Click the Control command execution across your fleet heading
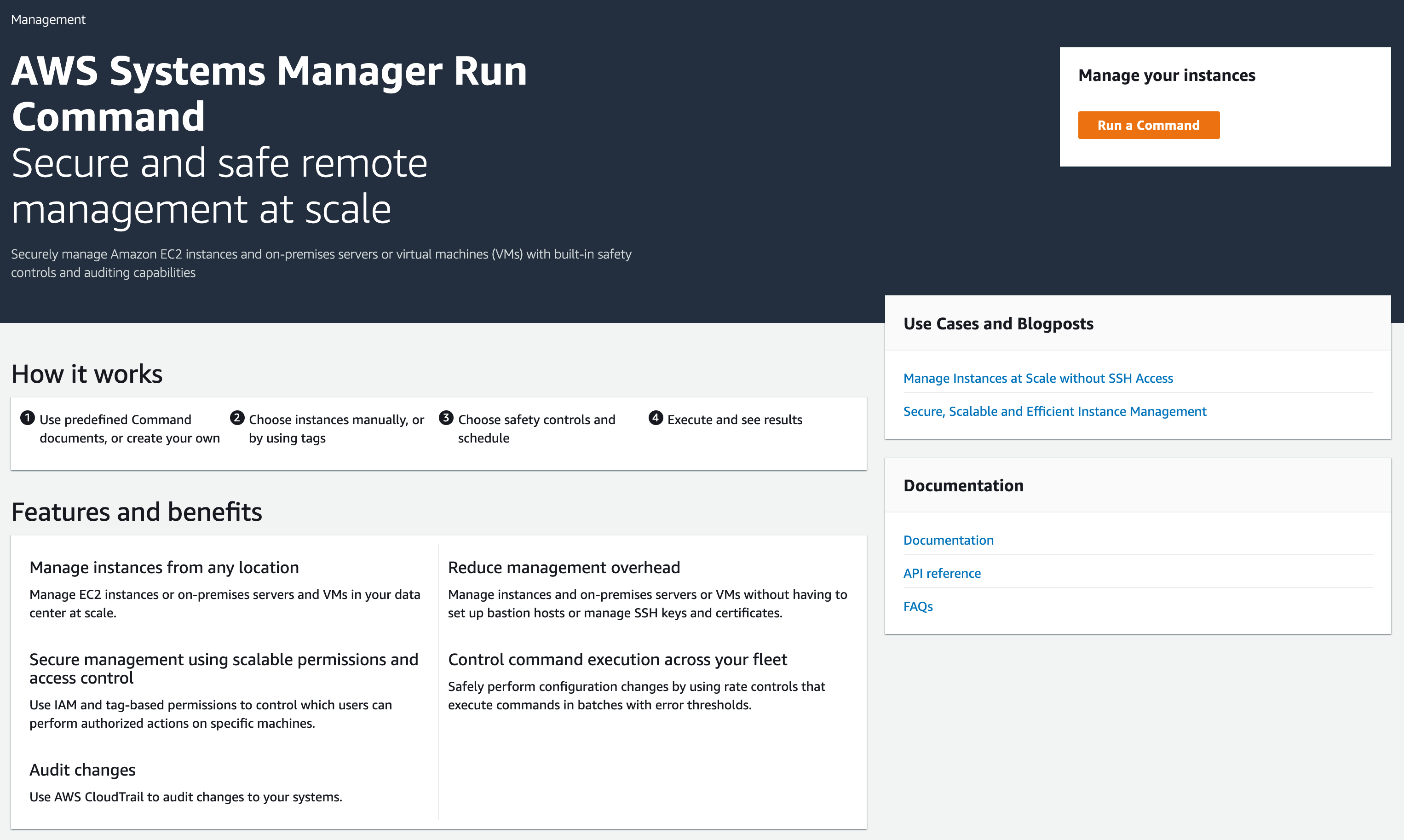 click(x=617, y=659)
